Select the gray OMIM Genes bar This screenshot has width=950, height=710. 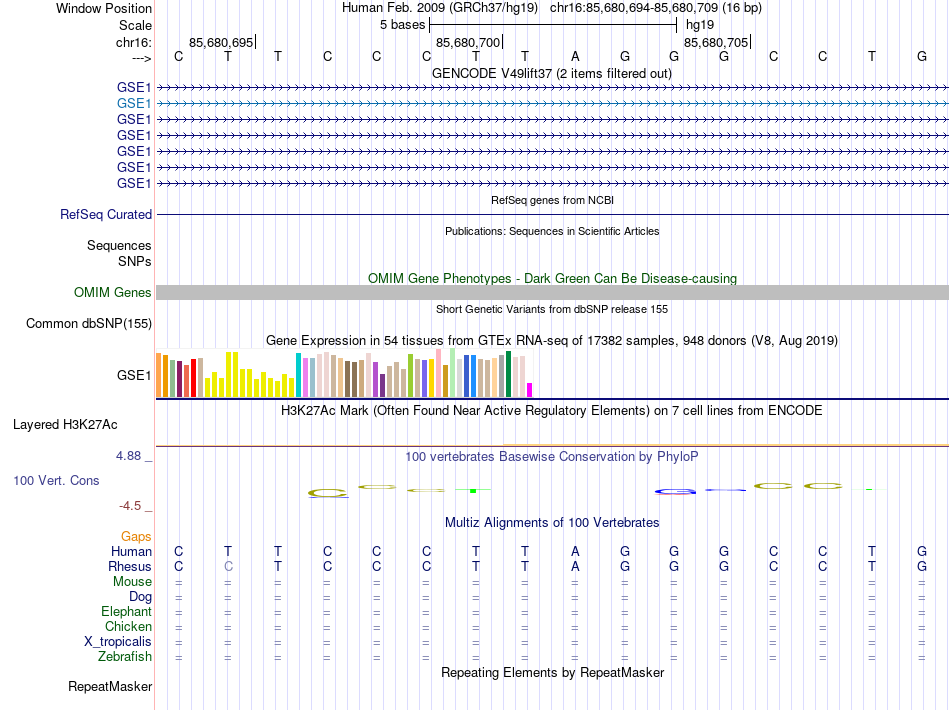552,293
